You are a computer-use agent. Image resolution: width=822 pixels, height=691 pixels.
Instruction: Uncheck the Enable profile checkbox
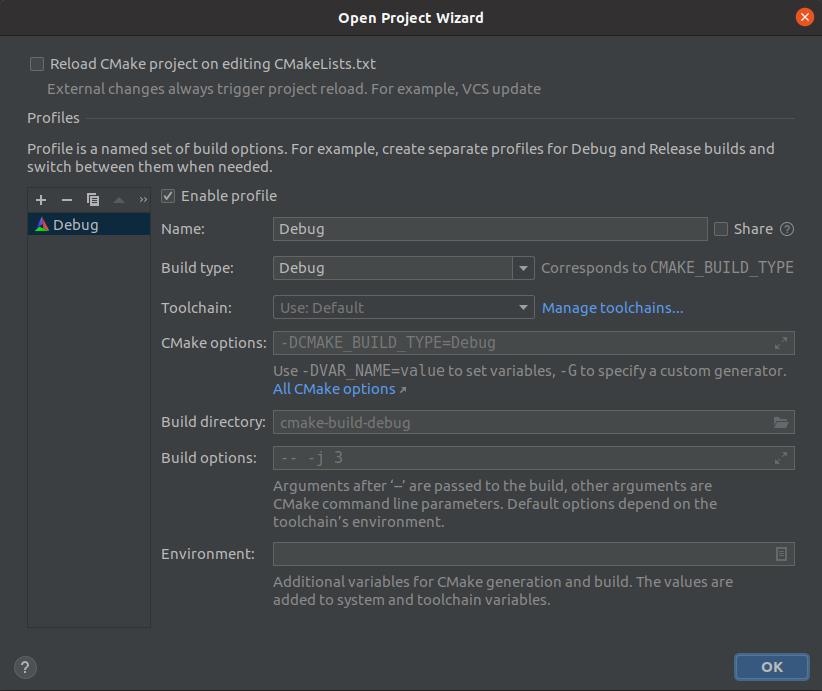pos(168,196)
